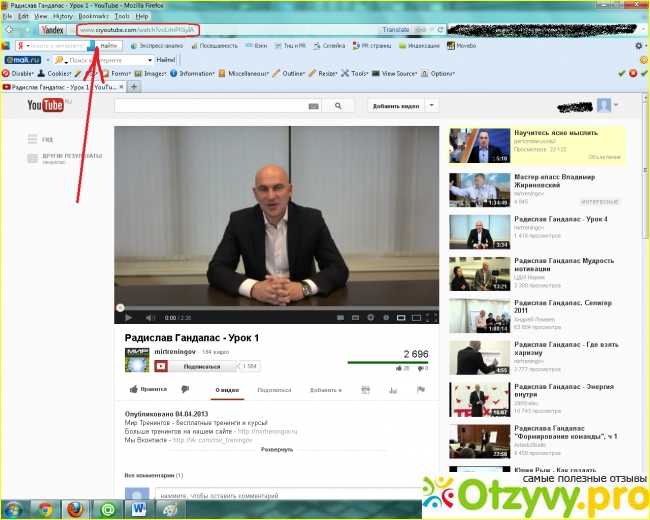Open the transcript icon below the video
The image size is (650, 520).
point(365,390)
